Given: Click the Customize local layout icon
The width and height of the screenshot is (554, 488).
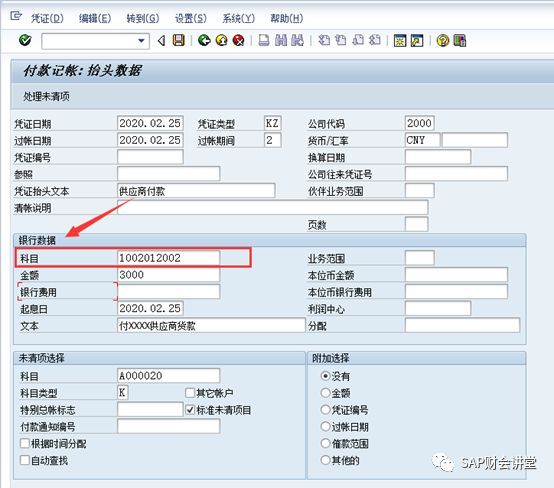Looking at the screenshot, I should pos(460,40).
